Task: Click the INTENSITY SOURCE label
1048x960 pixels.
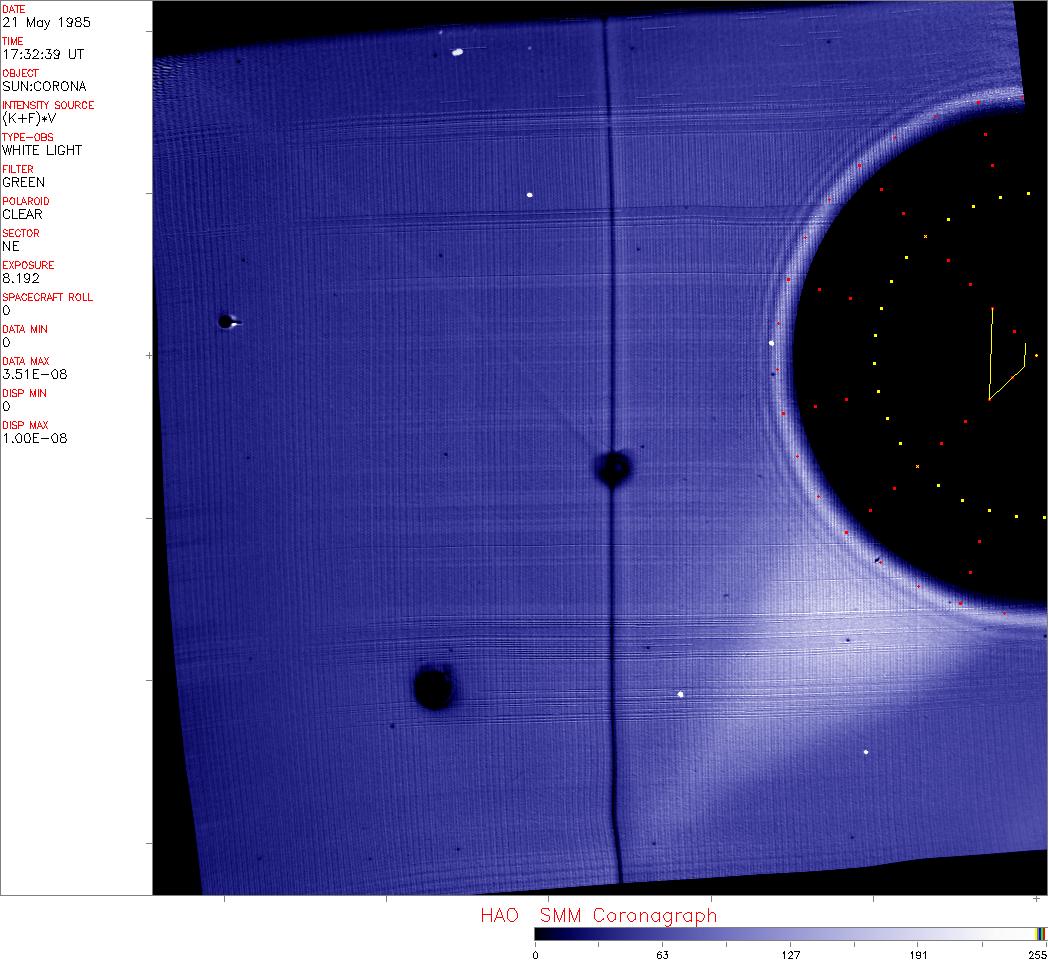Action: click(x=48, y=105)
